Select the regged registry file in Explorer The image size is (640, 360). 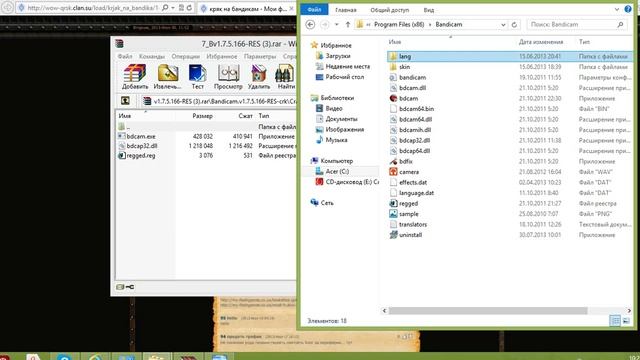point(408,203)
